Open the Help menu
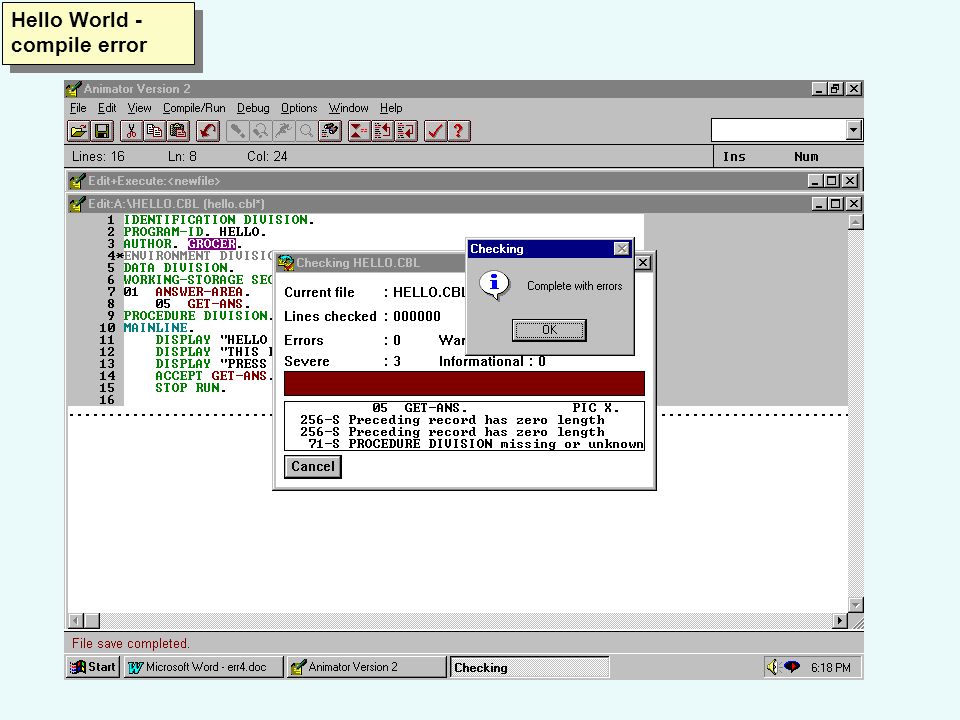 [x=391, y=108]
